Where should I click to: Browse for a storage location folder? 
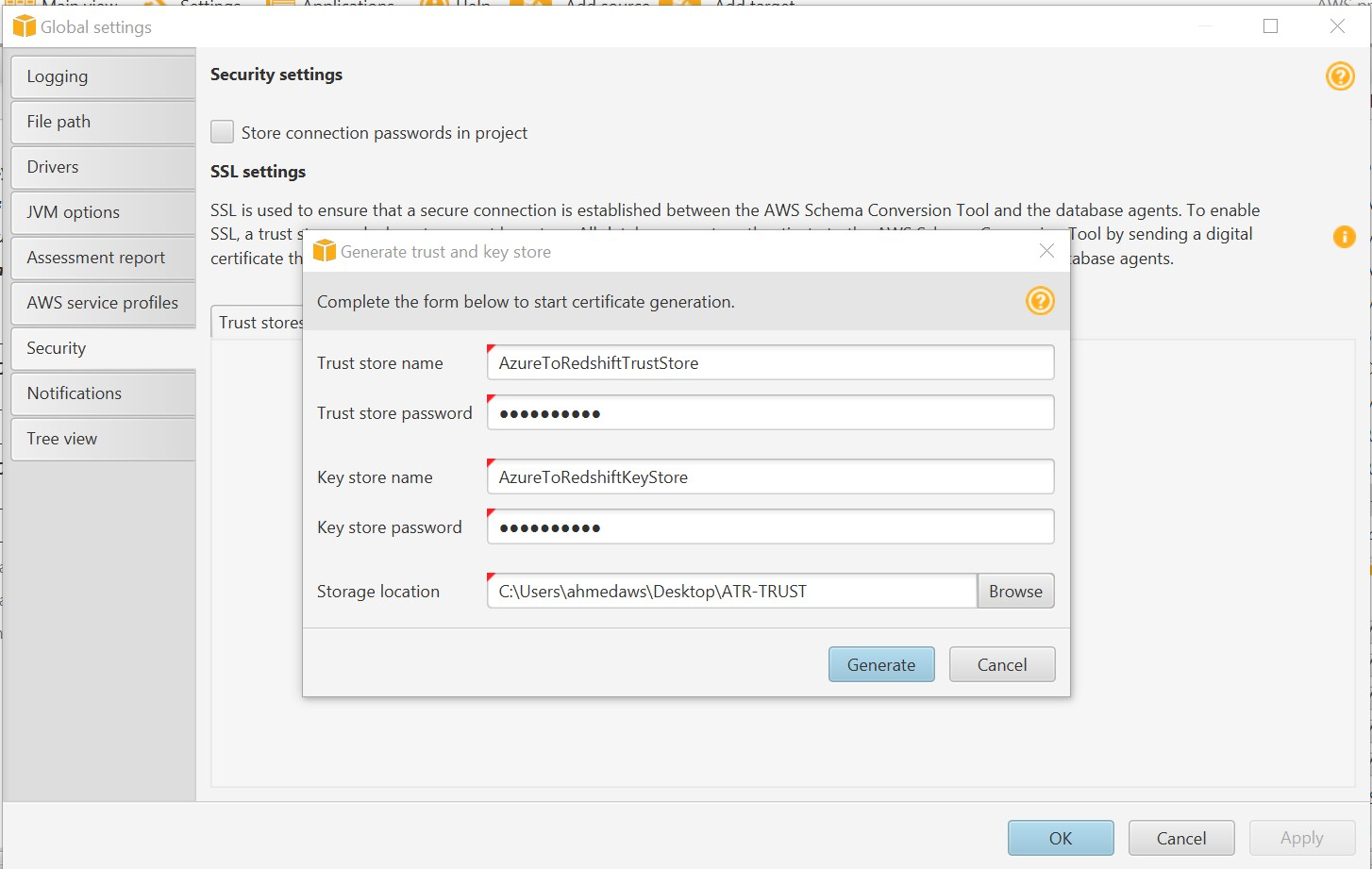(x=1015, y=592)
